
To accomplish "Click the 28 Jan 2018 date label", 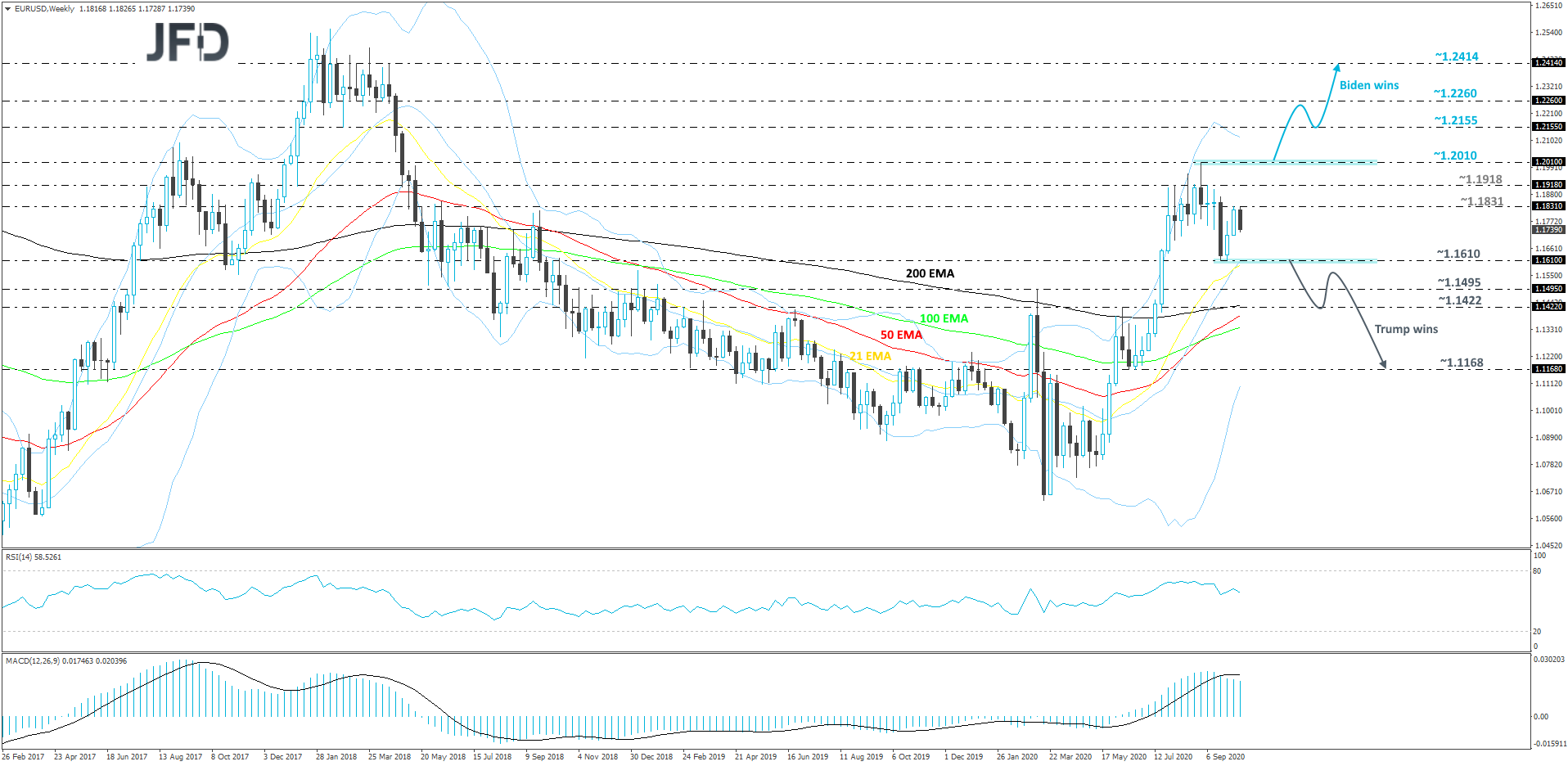I will point(336,757).
